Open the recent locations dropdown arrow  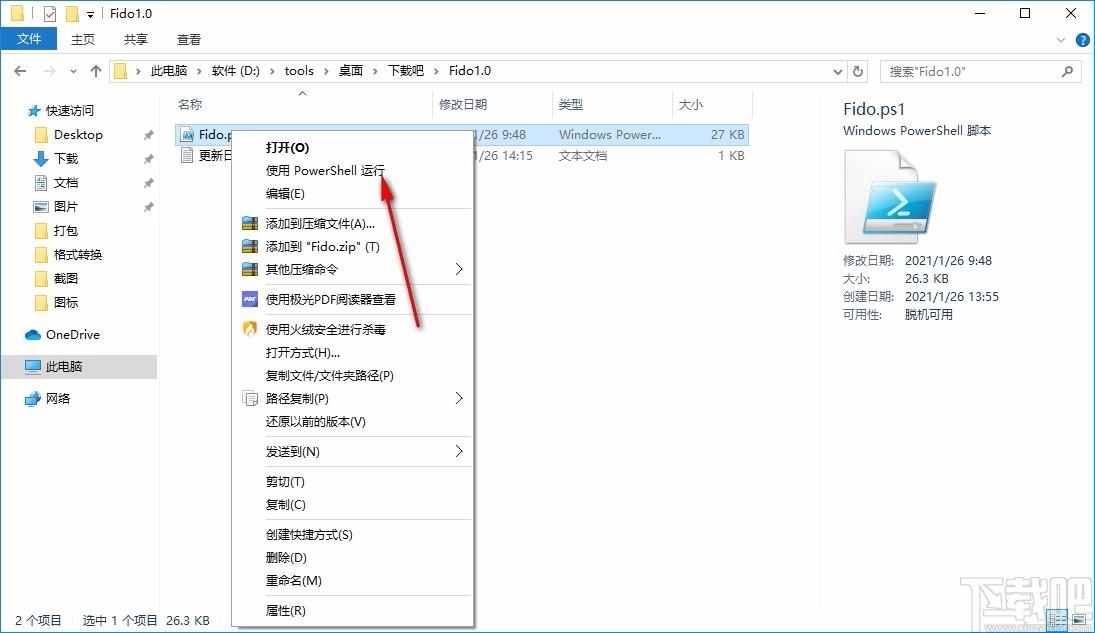(x=73, y=71)
